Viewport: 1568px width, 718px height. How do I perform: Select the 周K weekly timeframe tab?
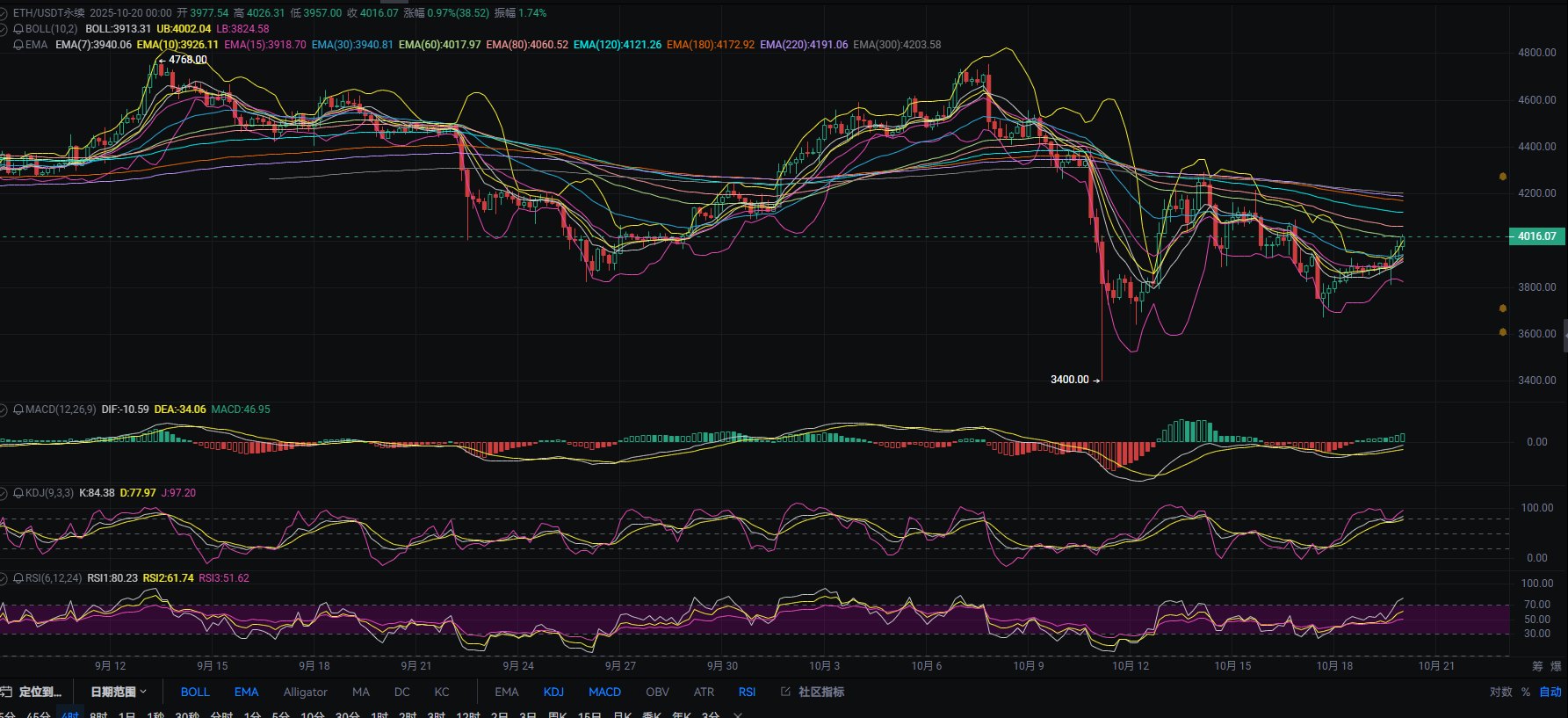tap(557, 715)
